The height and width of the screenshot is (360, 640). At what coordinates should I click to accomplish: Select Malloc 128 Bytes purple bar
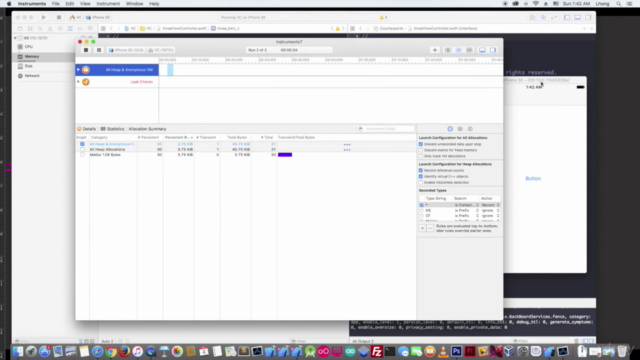point(285,155)
